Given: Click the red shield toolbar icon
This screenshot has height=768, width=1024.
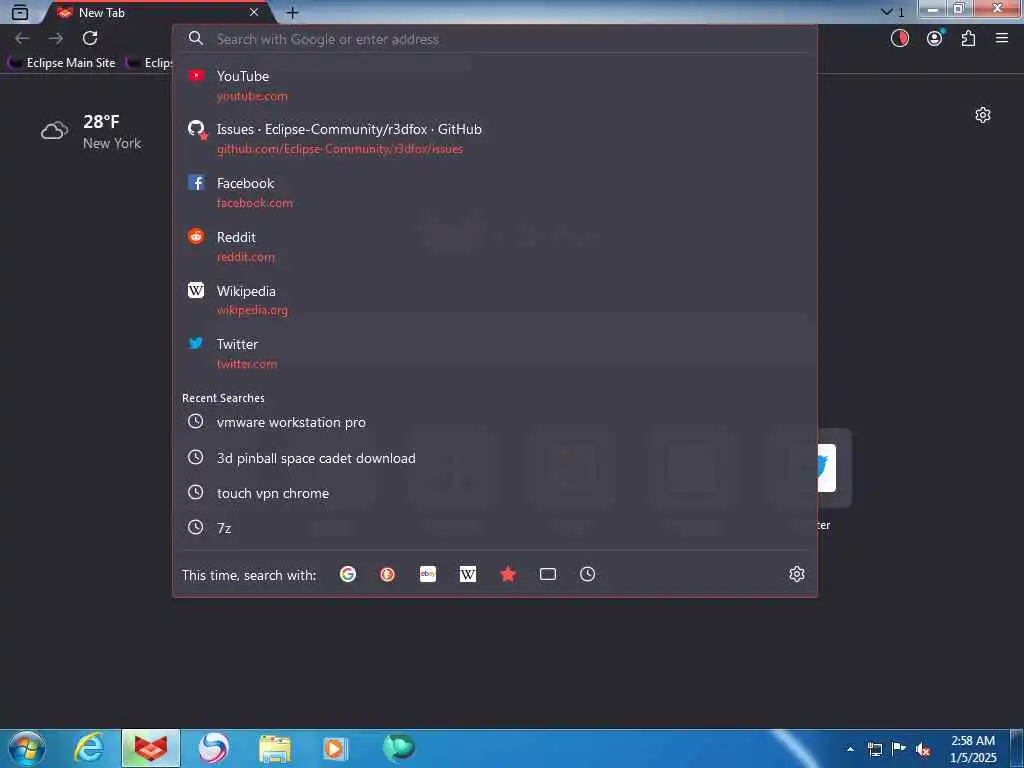Looking at the screenshot, I should (x=899, y=39).
